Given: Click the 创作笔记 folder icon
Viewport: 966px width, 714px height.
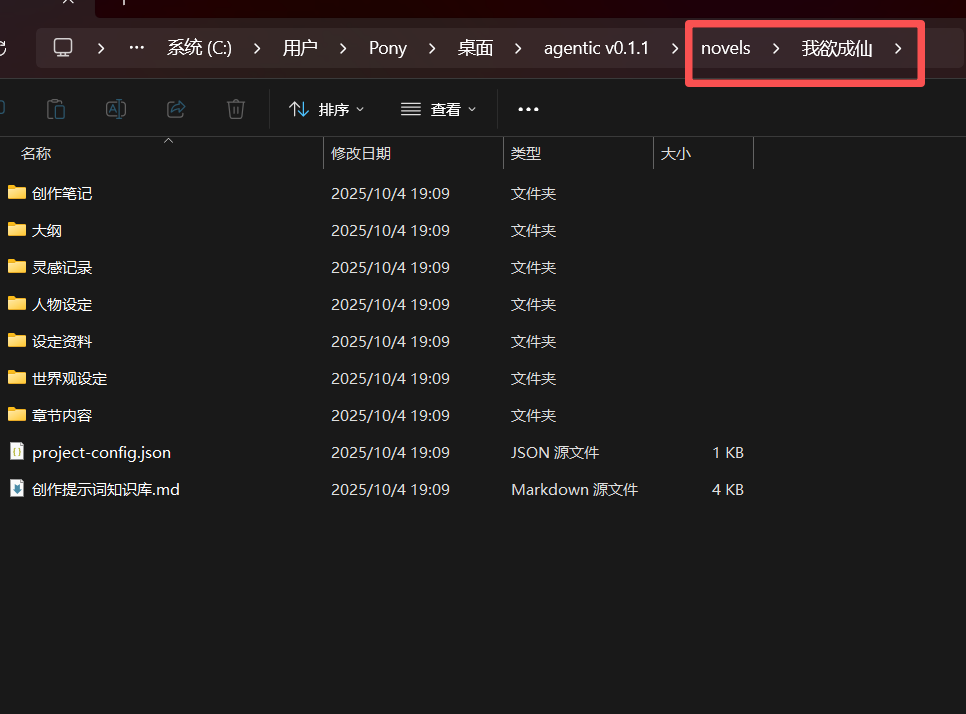Looking at the screenshot, I should point(17,193).
